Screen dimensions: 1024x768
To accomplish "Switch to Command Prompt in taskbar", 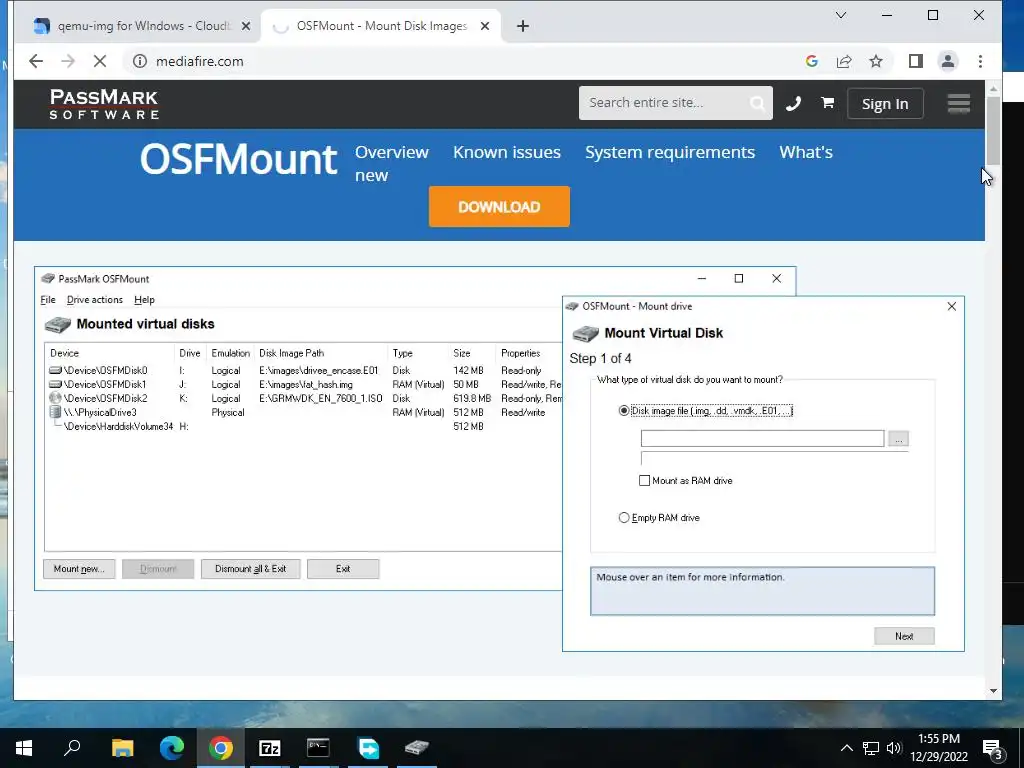I will coord(319,748).
